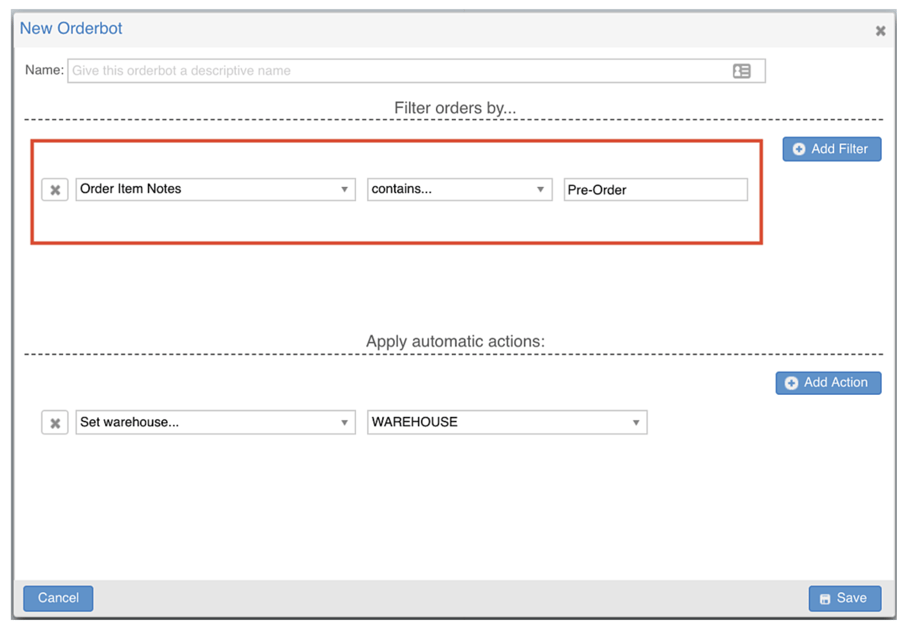
Task: Save the orderbot
Action: [845, 598]
